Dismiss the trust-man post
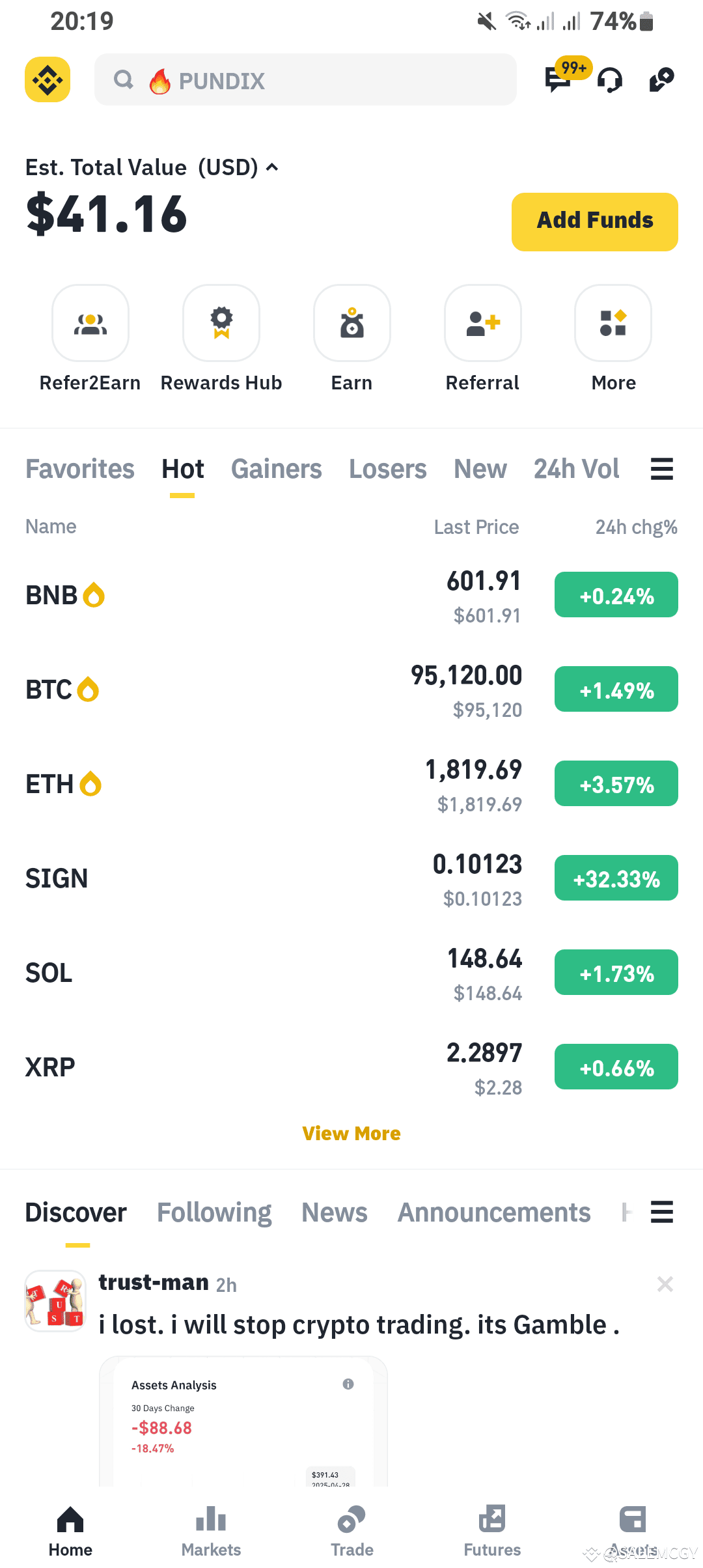The image size is (703, 1568). coord(665,1284)
